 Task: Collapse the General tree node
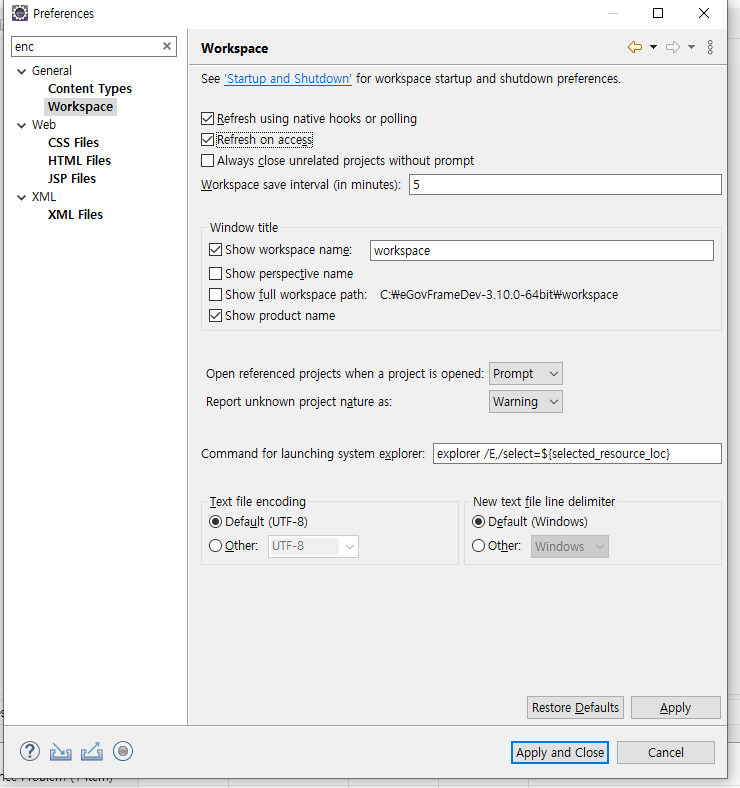[x=22, y=71]
